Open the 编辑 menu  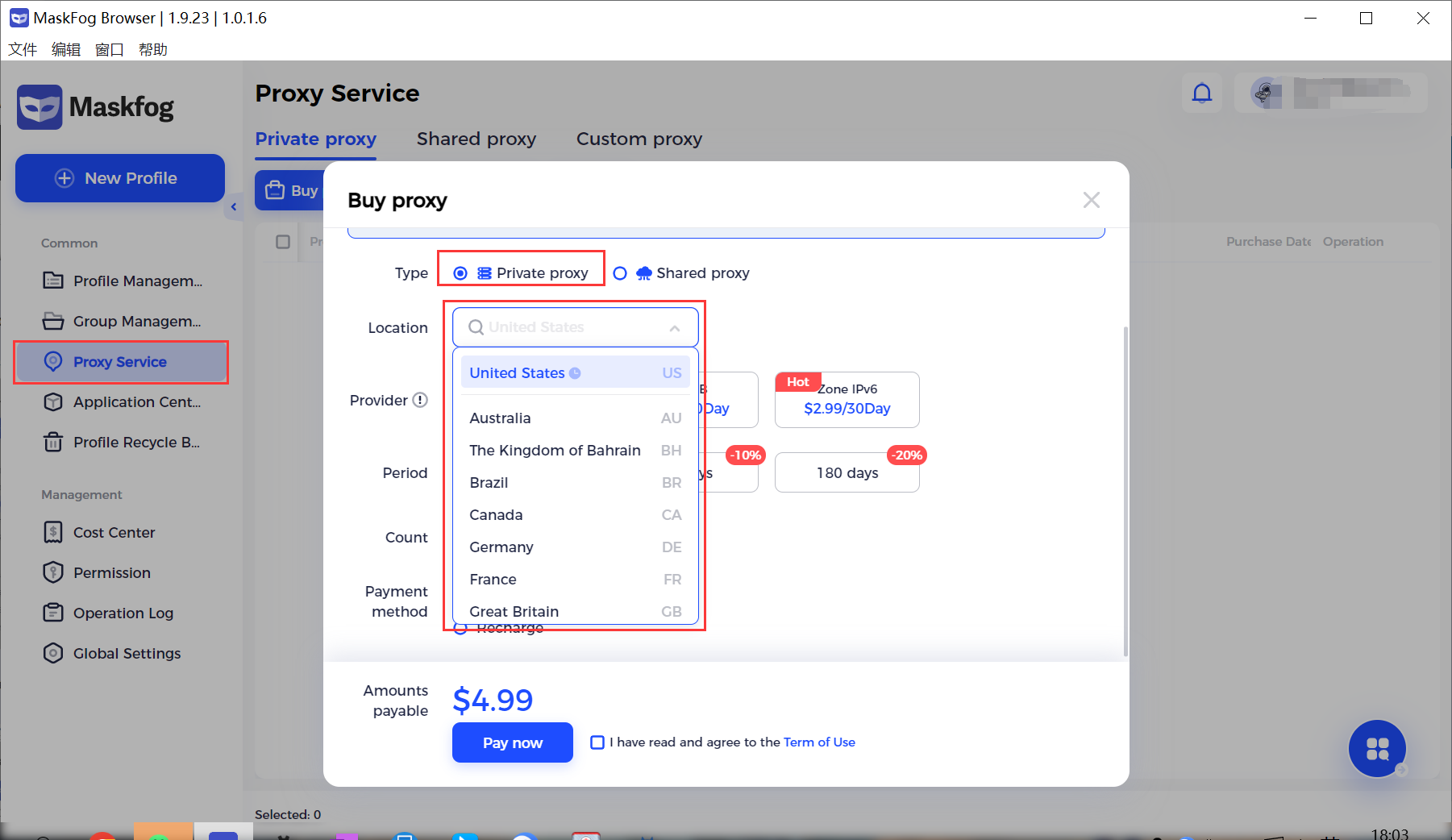tap(66, 49)
